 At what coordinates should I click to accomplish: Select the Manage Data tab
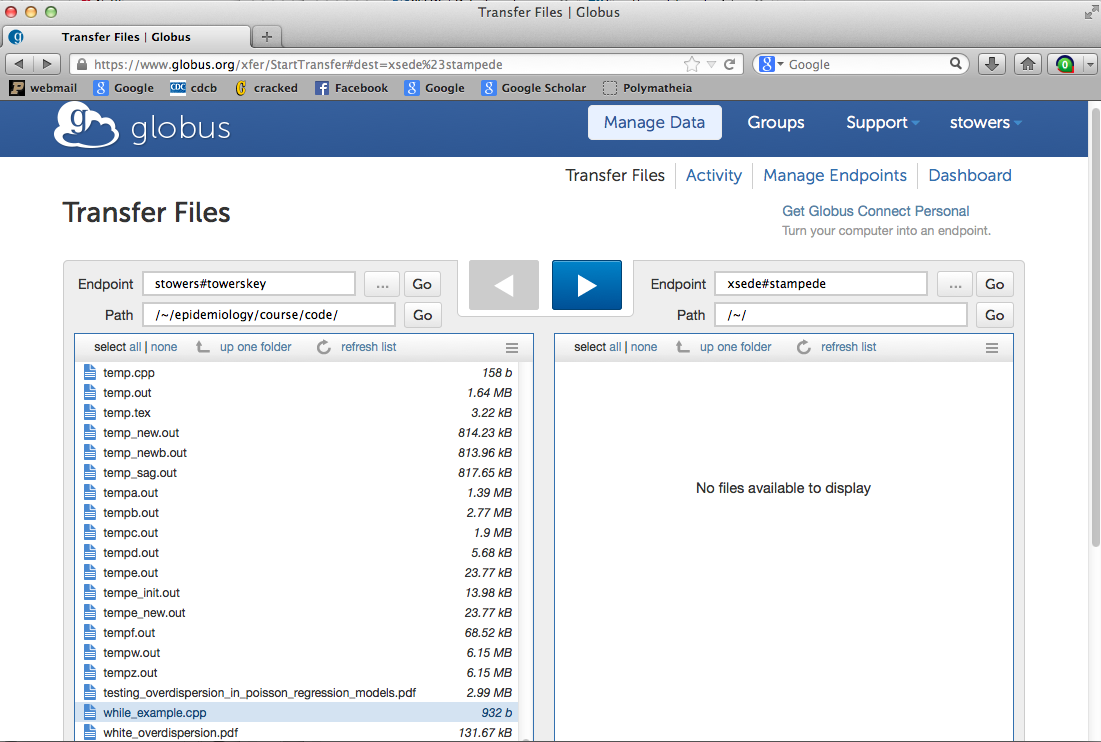click(x=654, y=122)
